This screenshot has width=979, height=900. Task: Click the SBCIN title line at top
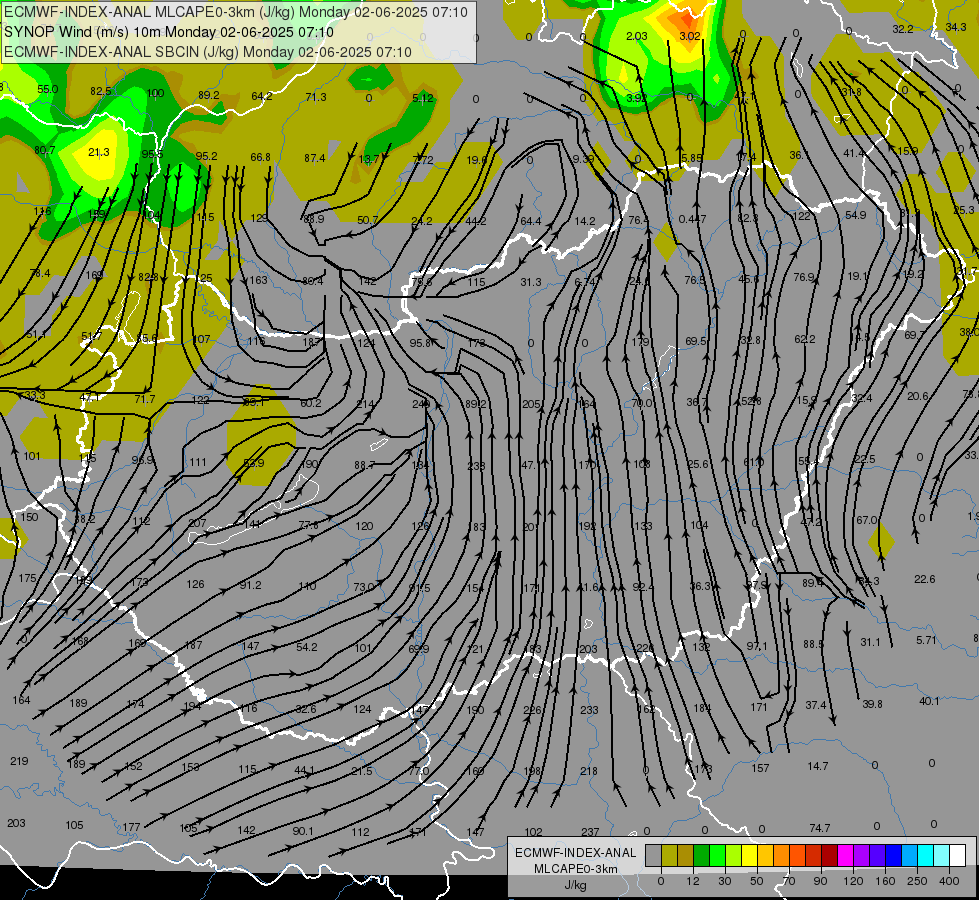208,52
